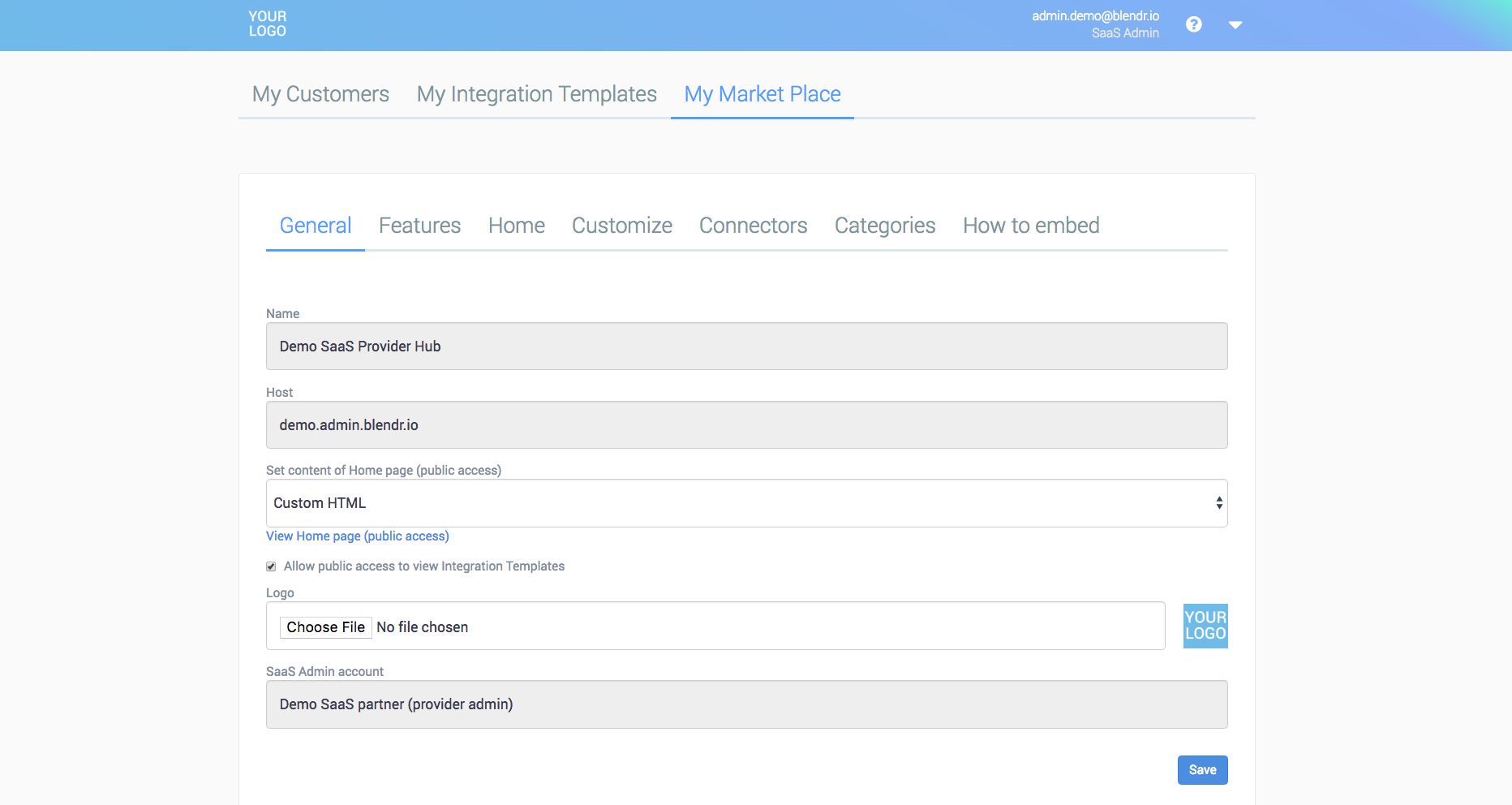Viewport: 1512px width, 805px height.
Task: Follow View Home page (public access) link
Action: tap(358, 536)
